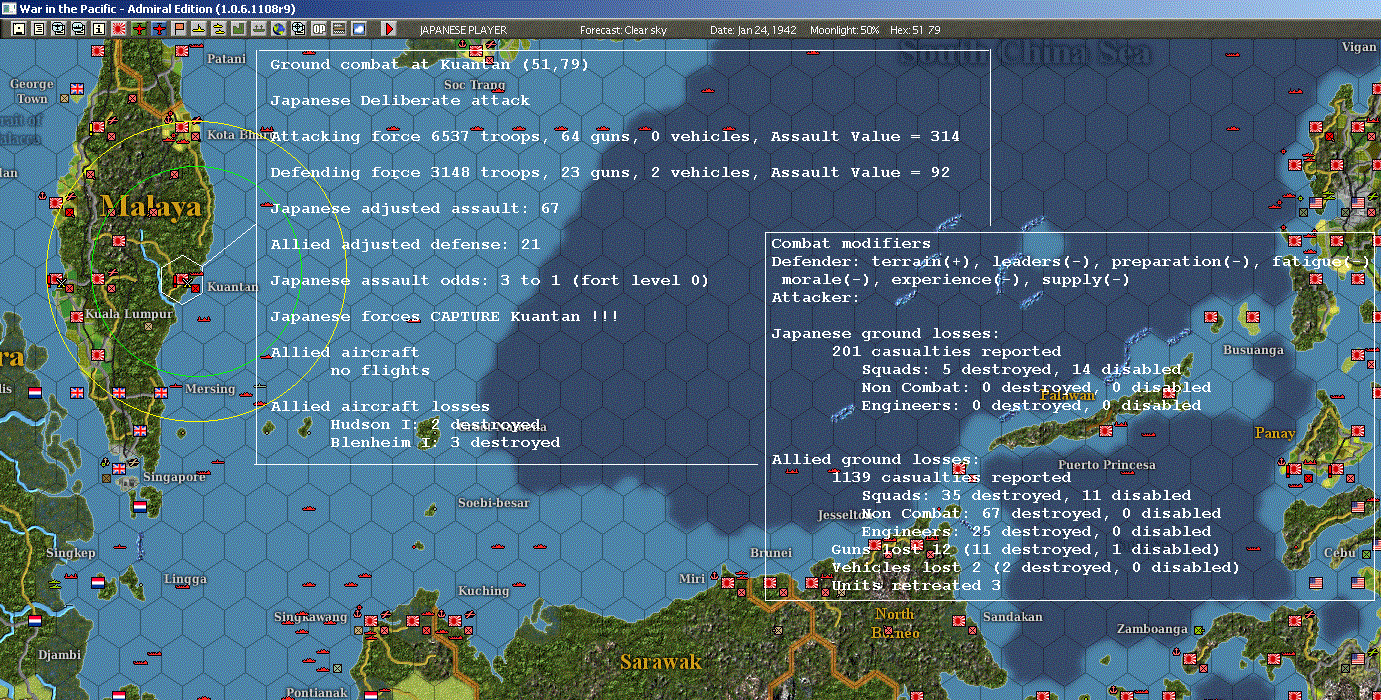The height and width of the screenshot is (700, 1381).
Task: Click 'Japanese forces CAPTURE Kuantan !!!' line
Action: (x=445, y=316)
